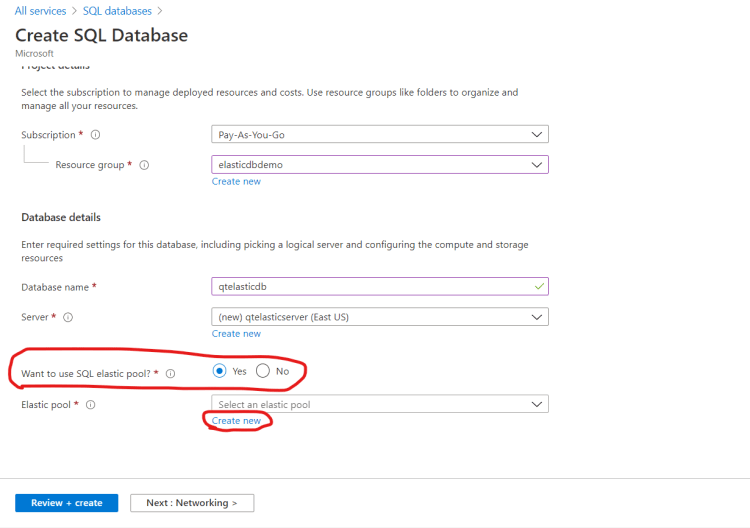750x528 pixels.
Task: Focus the Database name field qtelasticdb
Action: (x=380, y=286)
